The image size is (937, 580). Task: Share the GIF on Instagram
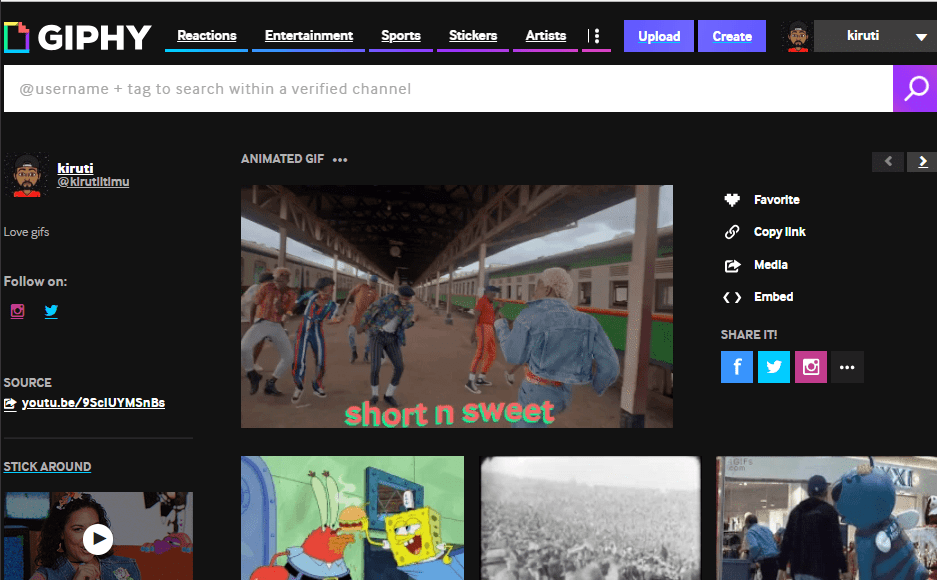pos(811,367)
